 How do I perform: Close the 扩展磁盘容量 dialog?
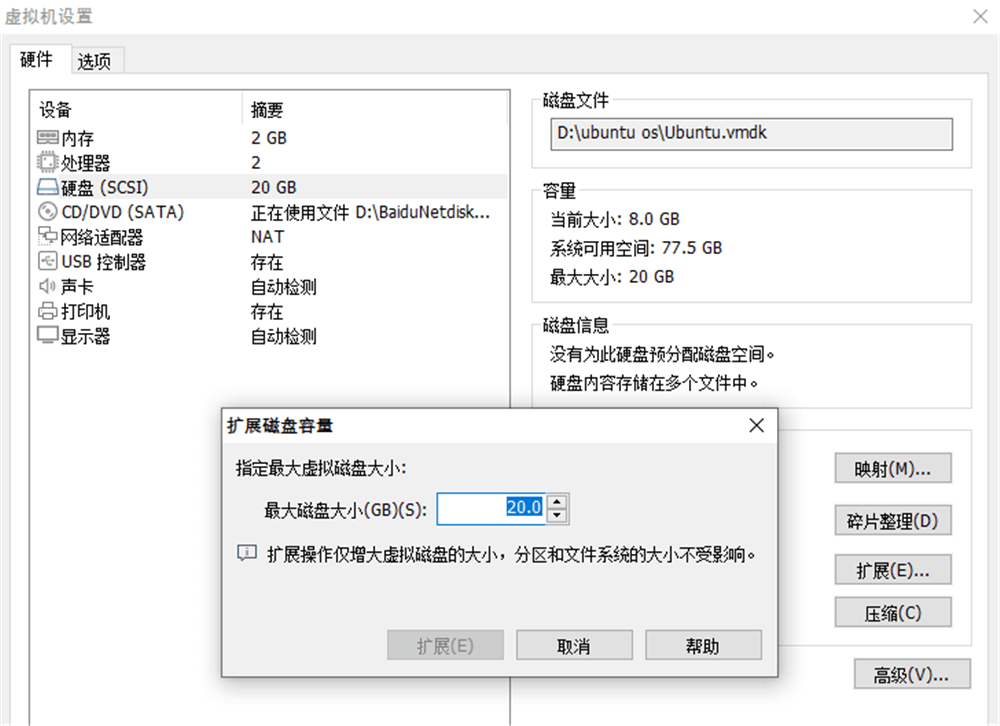[x=756, y=426]
